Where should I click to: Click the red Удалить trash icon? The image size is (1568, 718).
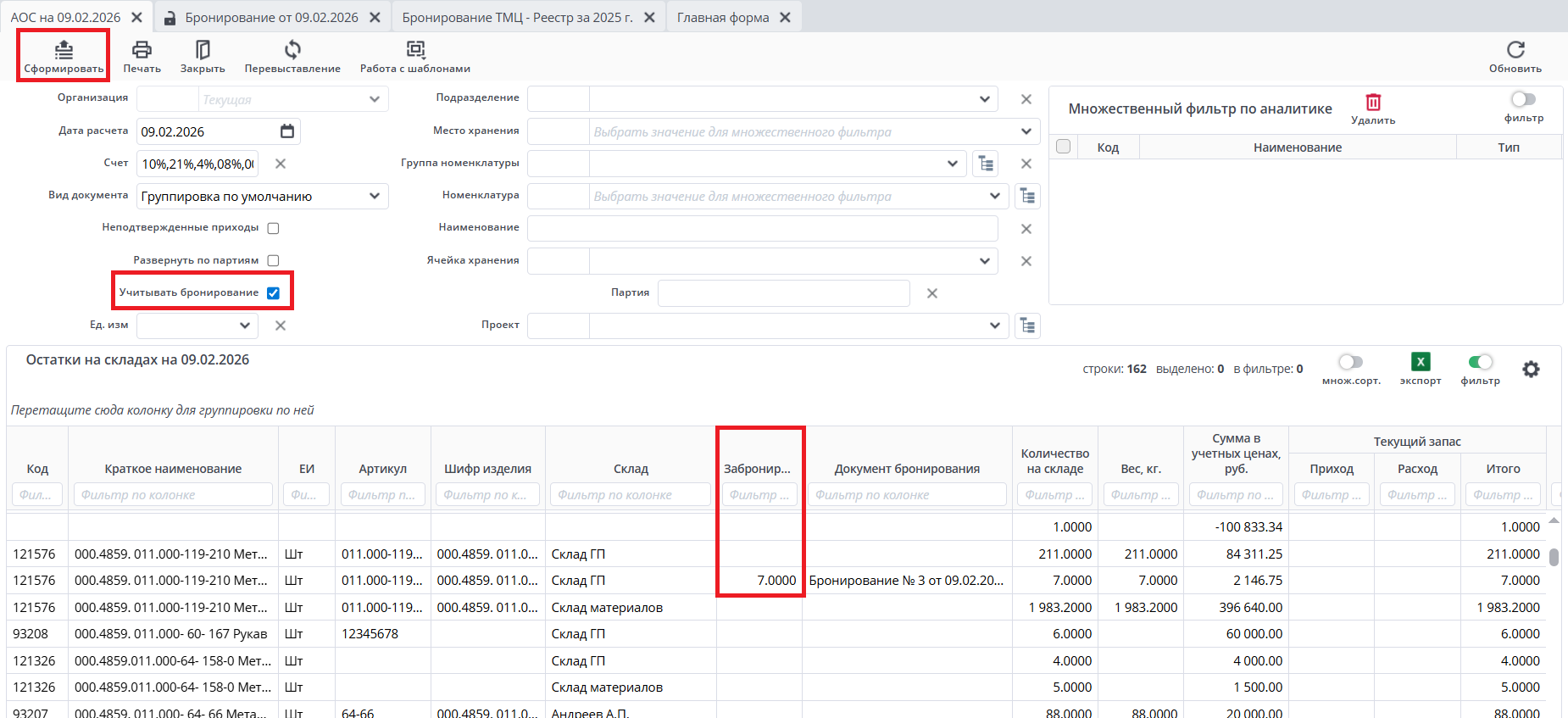(1373, 103)
